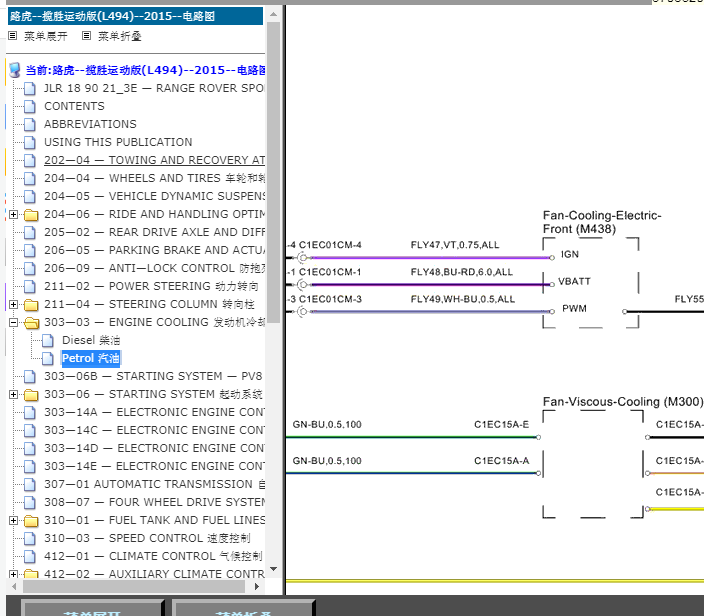Click page icon of 204-04 WHEELS row

tap(30, 178)
